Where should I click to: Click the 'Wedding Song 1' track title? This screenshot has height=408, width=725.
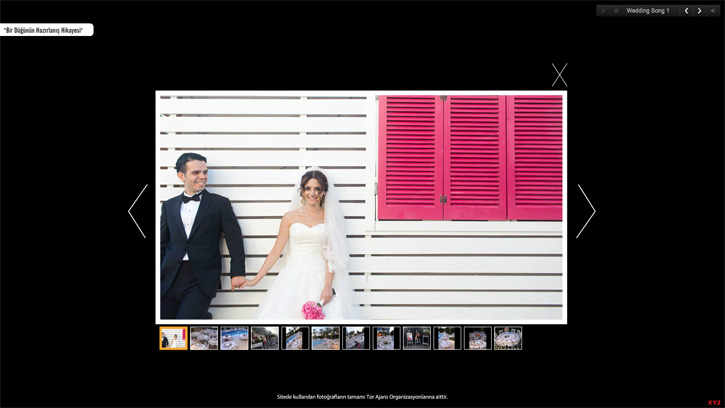(x=648, y=11)
